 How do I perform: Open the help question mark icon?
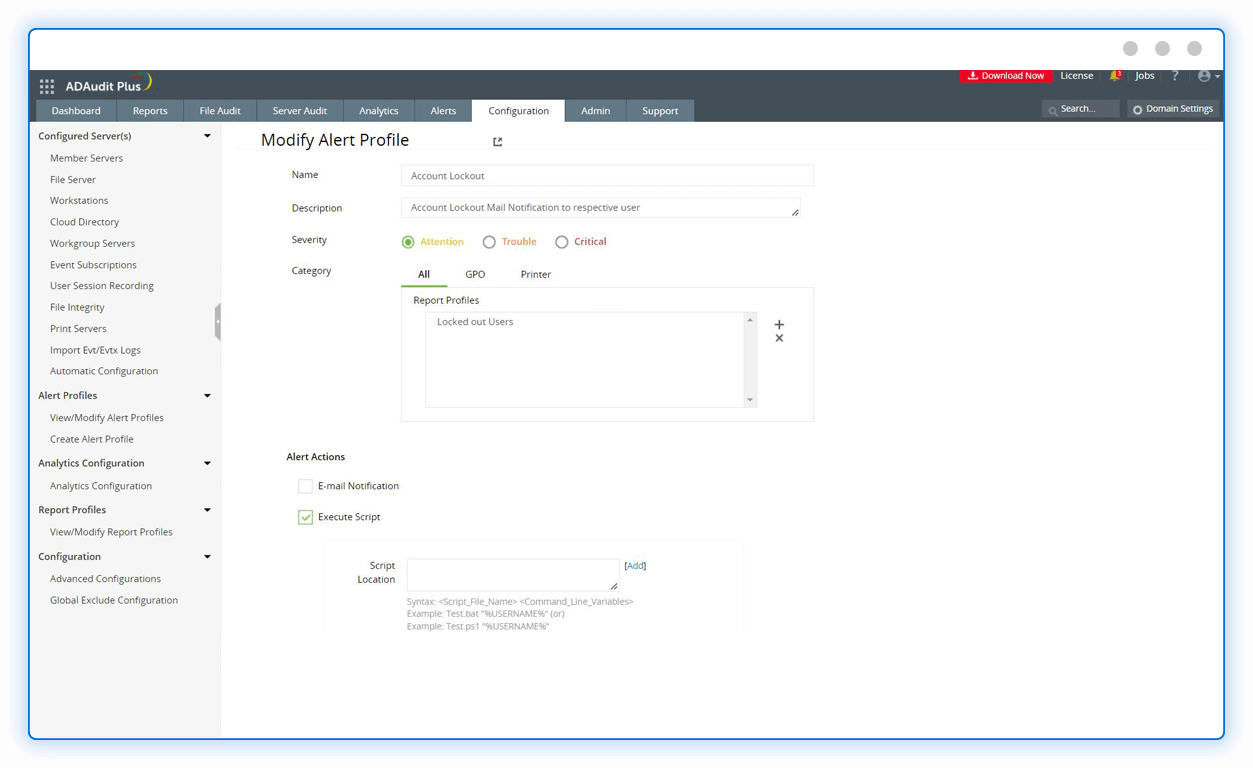1175,76
